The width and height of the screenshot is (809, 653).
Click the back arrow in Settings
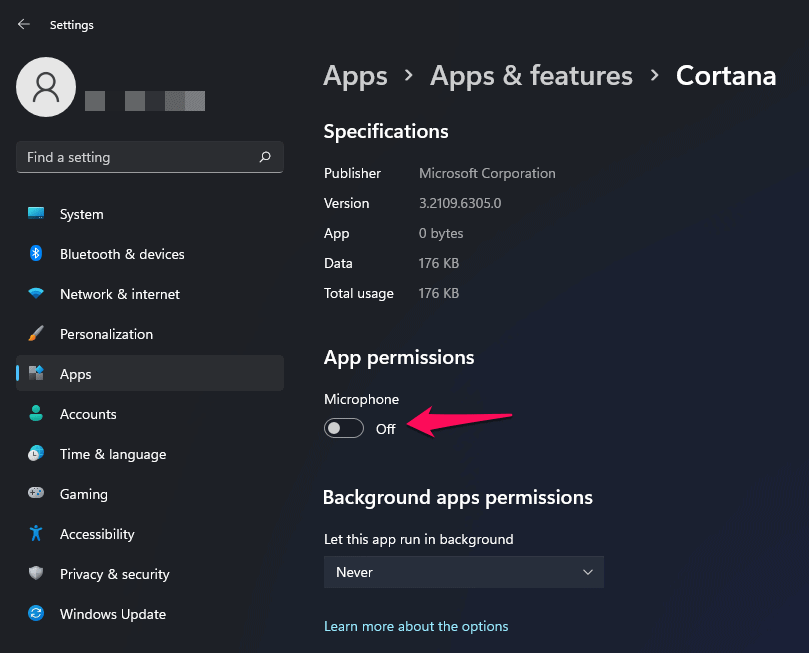(x=24, y=24)
